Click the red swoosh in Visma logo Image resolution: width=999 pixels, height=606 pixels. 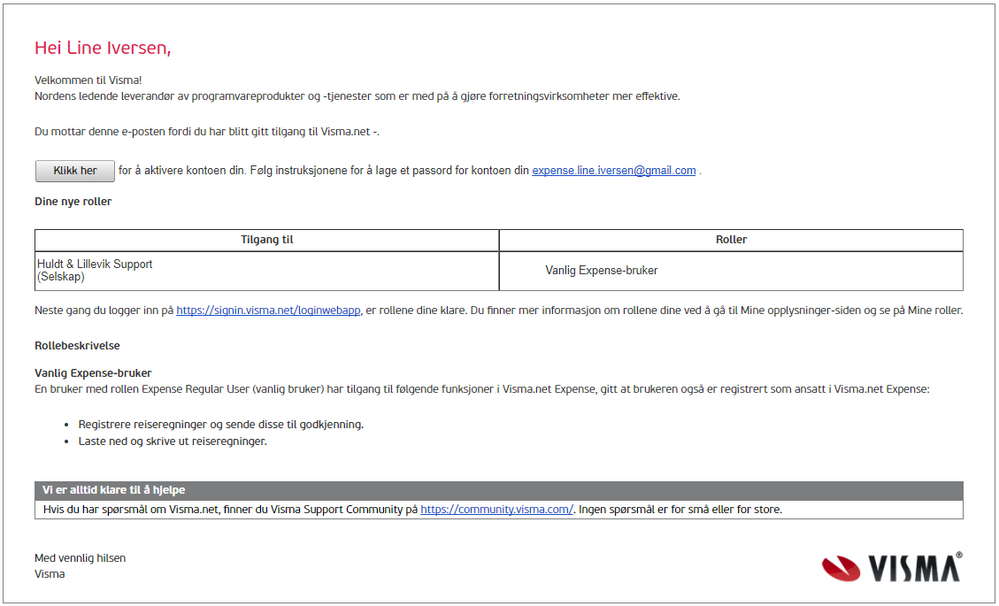click(841, 569)
